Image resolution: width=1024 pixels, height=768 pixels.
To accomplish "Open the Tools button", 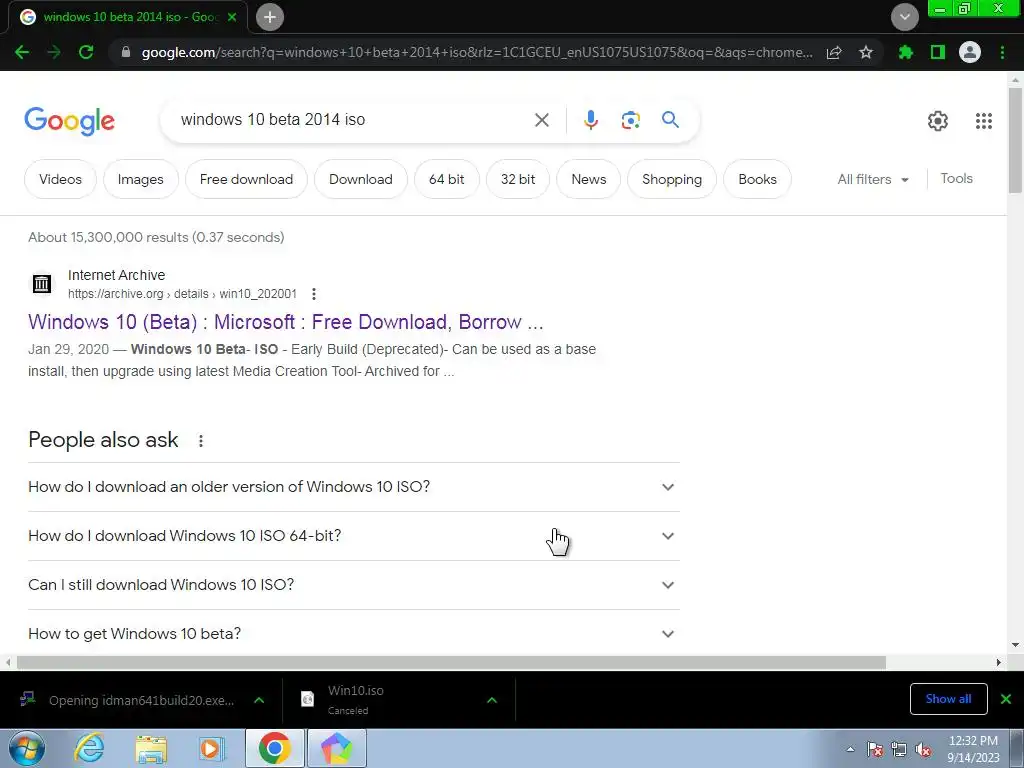I will tap(957, 178).
